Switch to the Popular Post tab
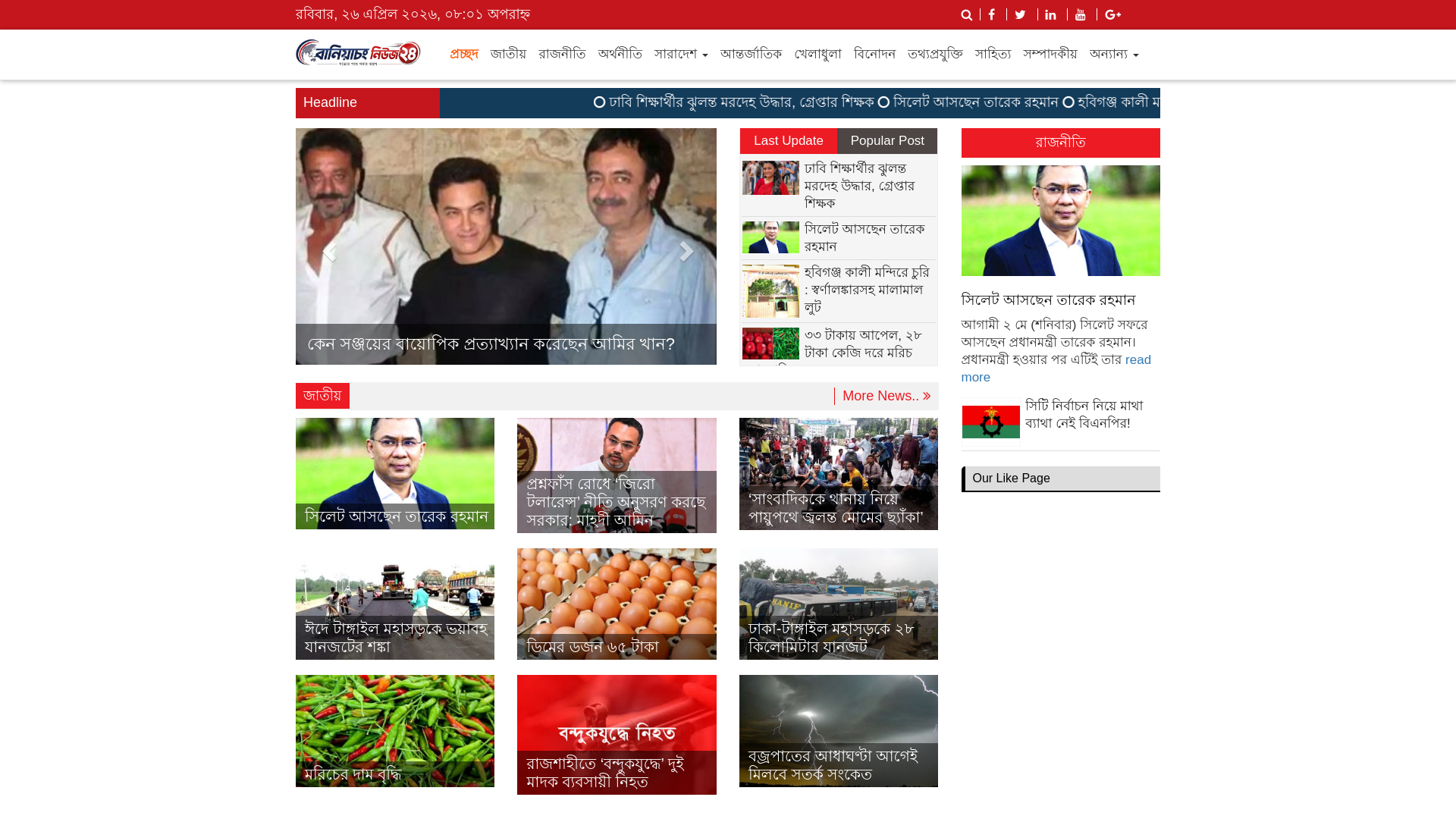 [x=887, y=141]
